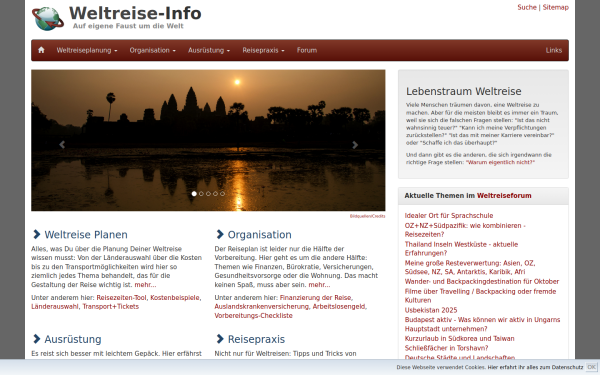Open topic Meine große Resteverwertung
This screenshot has height=375, width=600.
470,267
